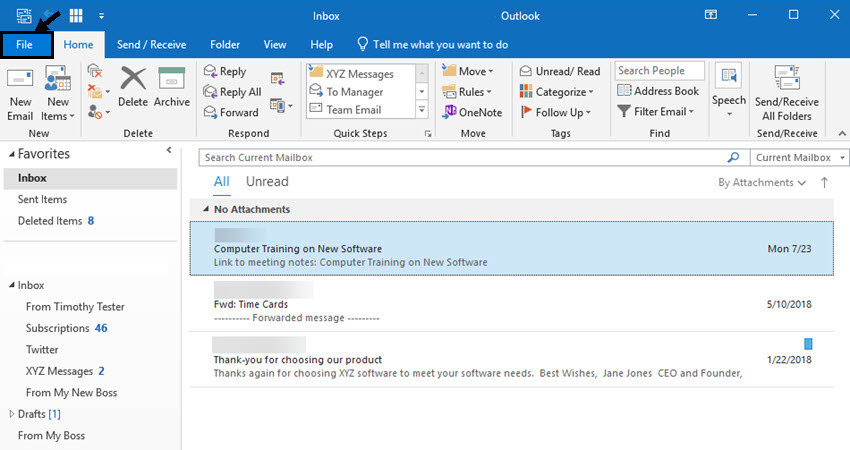Archive the selected message
The width and height of the screenshot is (850, 450).
pyautogui.click(x=172, y=87)
